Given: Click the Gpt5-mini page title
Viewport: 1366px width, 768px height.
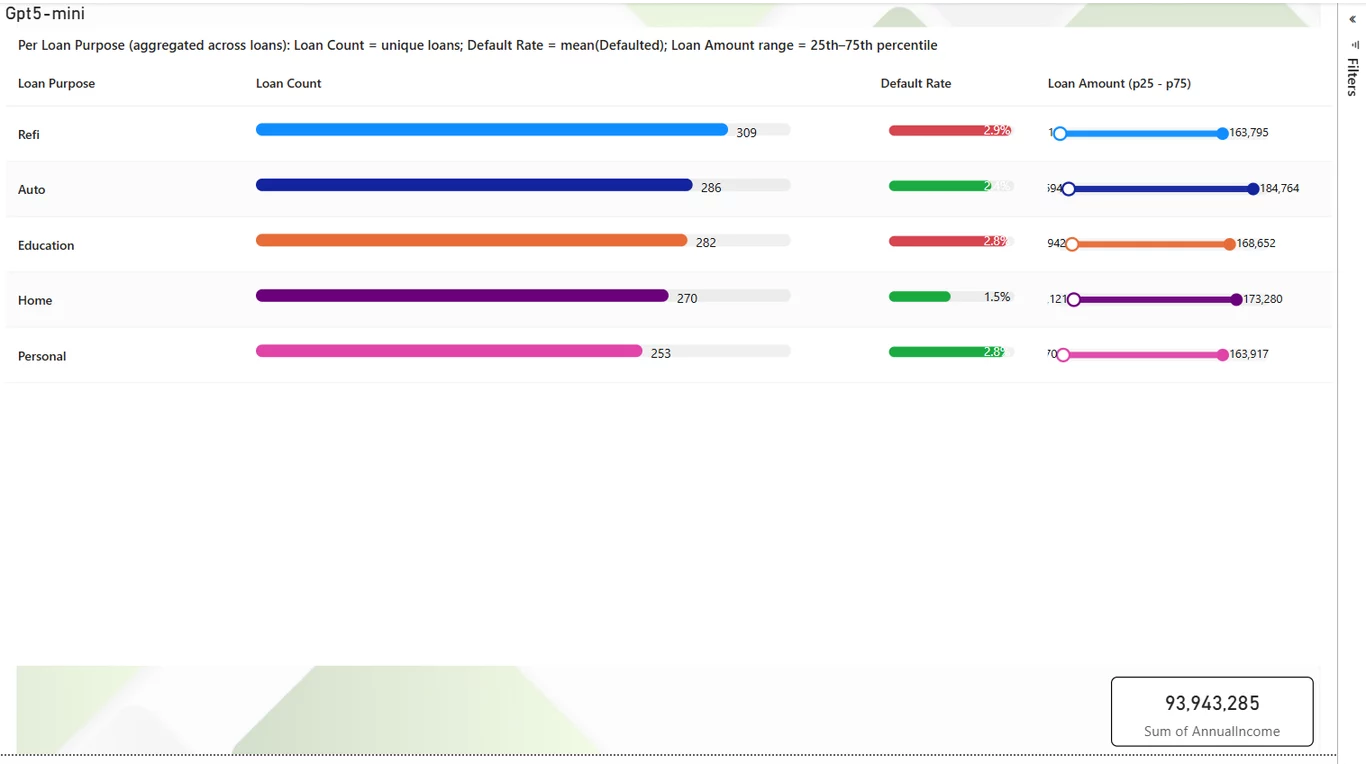Looking at the screenshot, I should (x=45, y=14).
